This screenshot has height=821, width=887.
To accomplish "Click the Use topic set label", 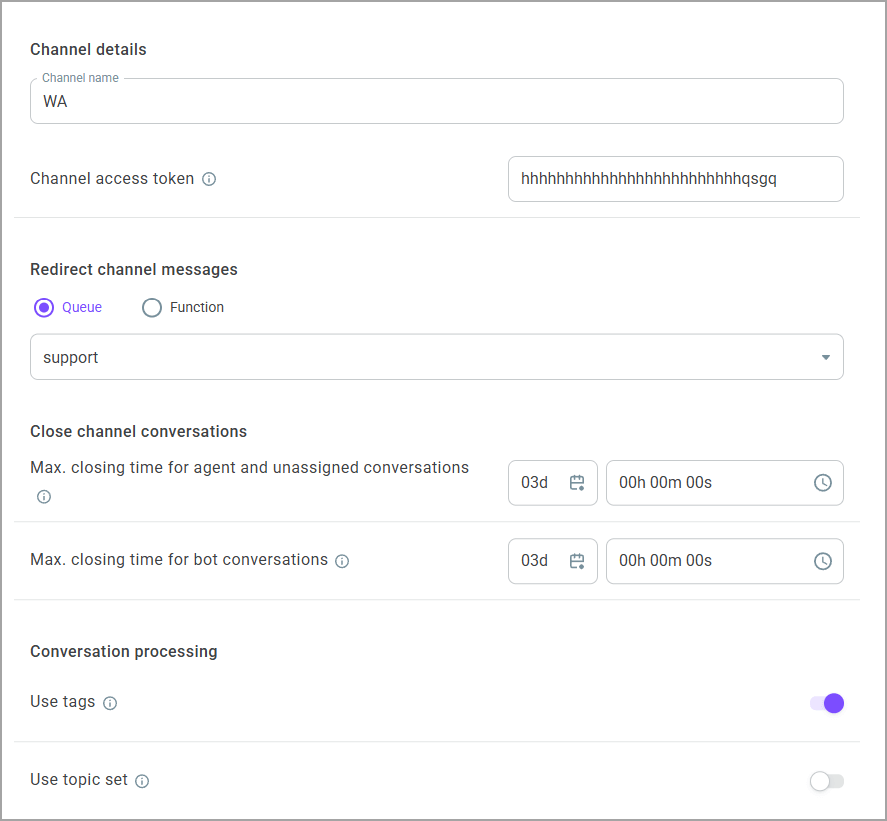I will (x=79, y=780).
